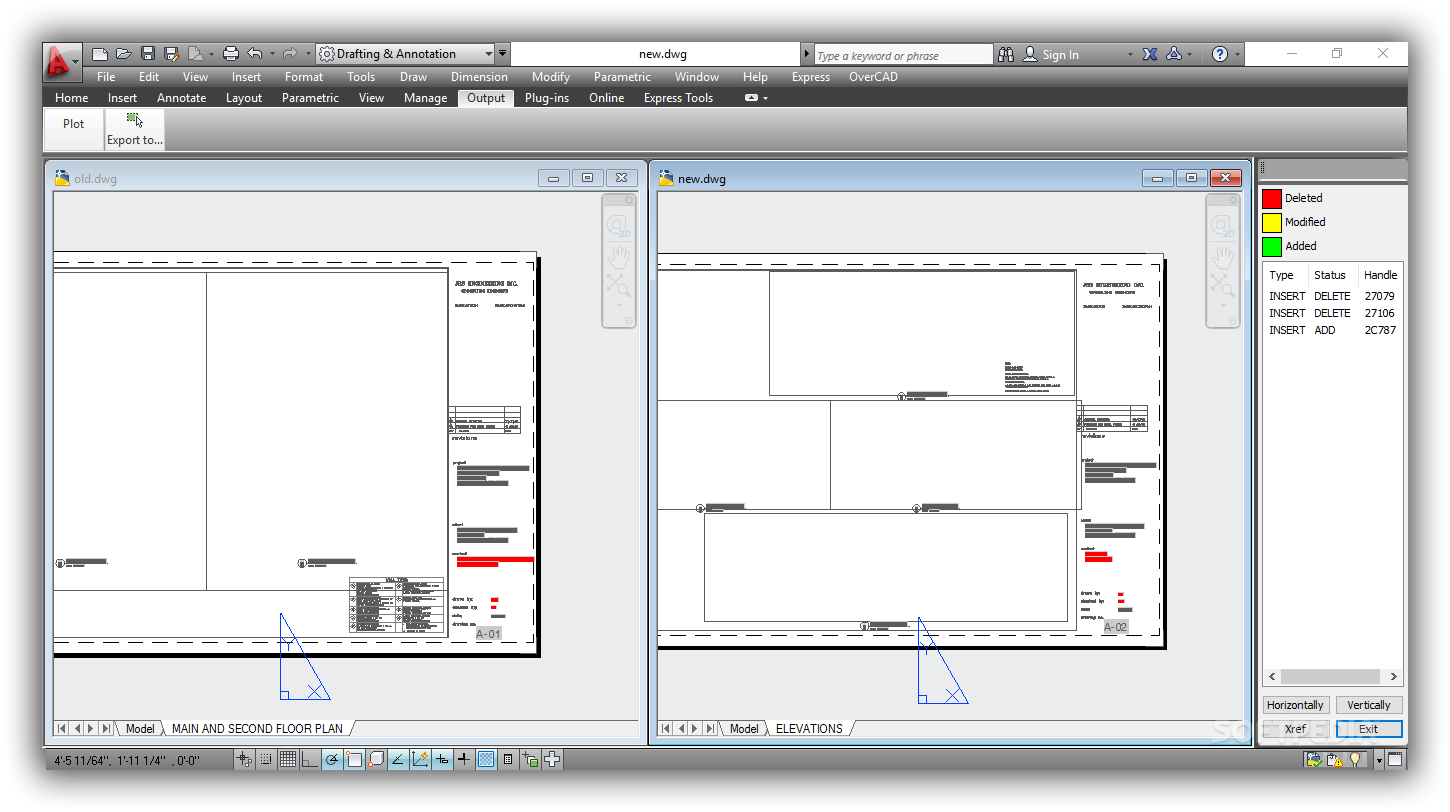The height and width of the screenshot is (812, 1450).
Task: Jump to first layout tab in old.dwg
Action: click(62, 728)
